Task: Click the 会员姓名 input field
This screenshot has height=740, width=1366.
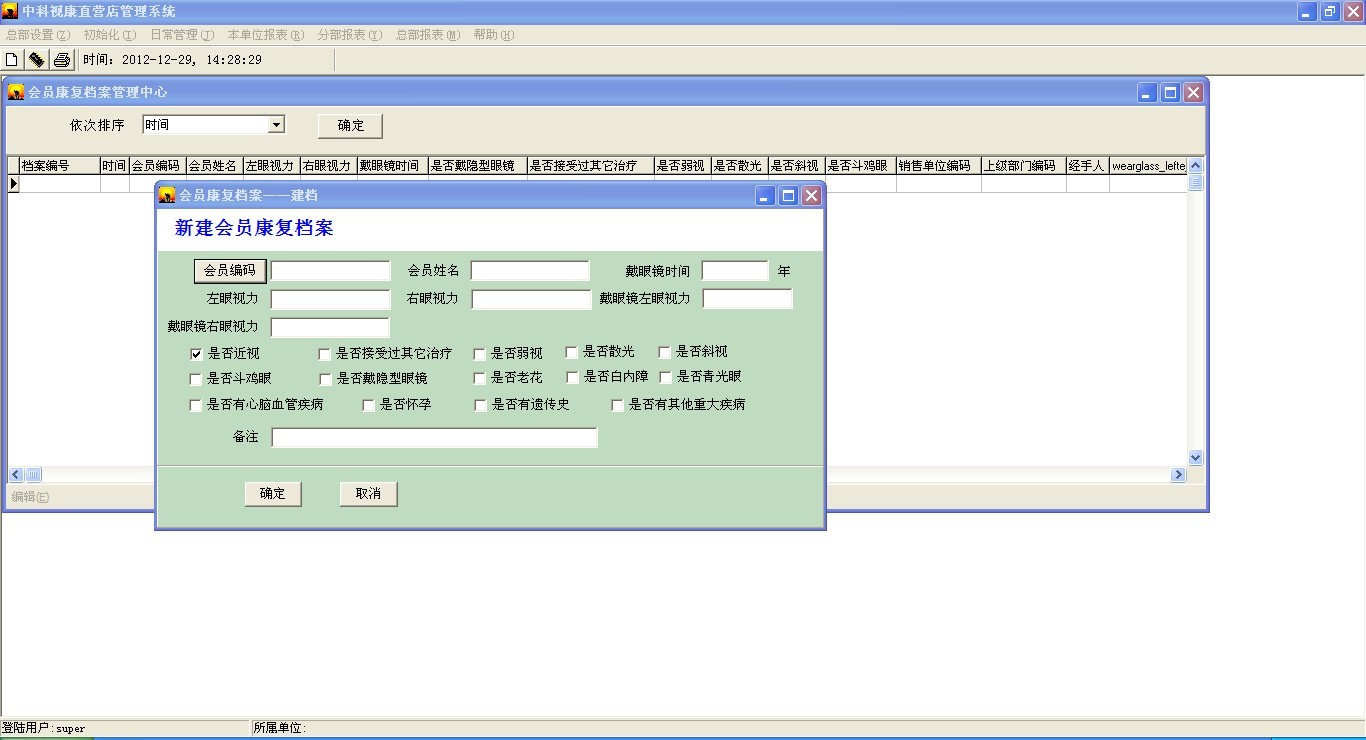Action: pyautogui.click(x=530, y=271)
